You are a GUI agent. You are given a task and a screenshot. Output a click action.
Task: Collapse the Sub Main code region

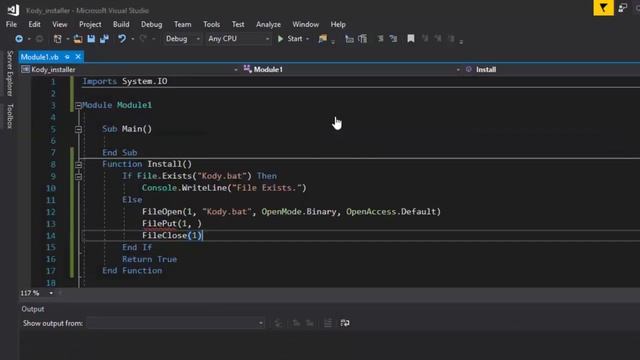coord(78,129)
